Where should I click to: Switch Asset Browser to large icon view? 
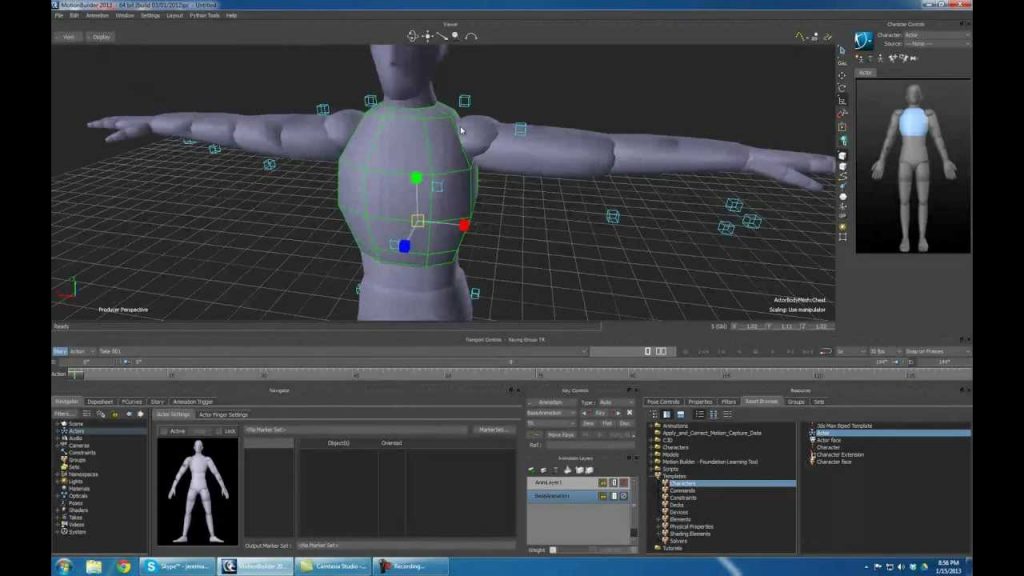[666, 414]
